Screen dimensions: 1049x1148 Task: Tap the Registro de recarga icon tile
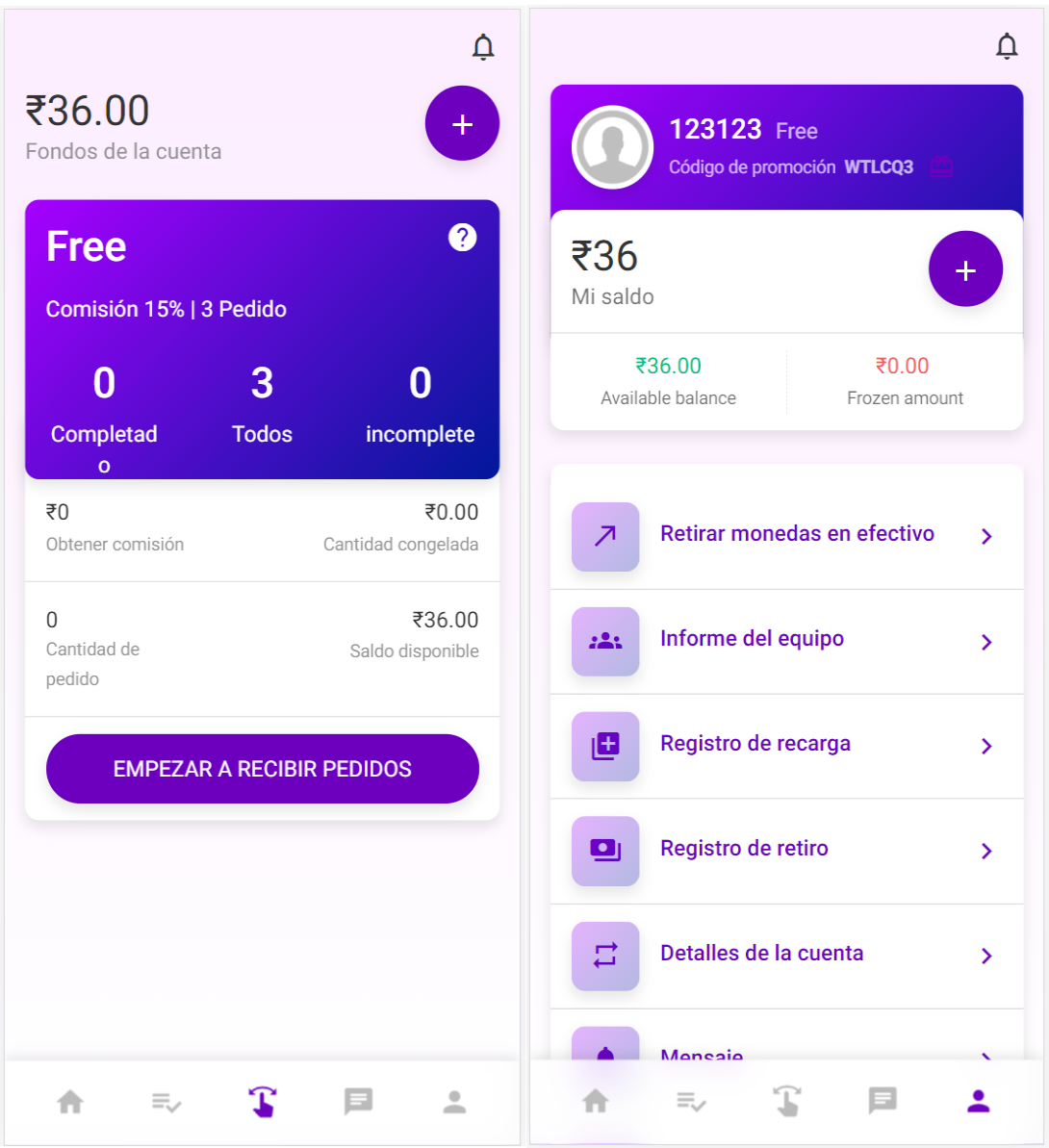[x=605, y=746]
